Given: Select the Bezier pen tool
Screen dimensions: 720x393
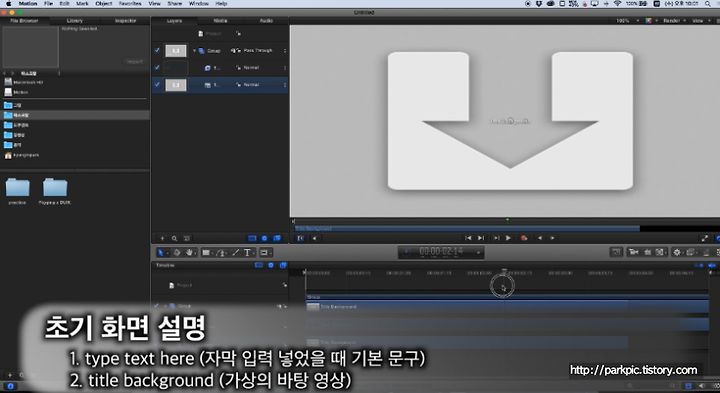Looking at the screenshot, I should tap(221, 253).
